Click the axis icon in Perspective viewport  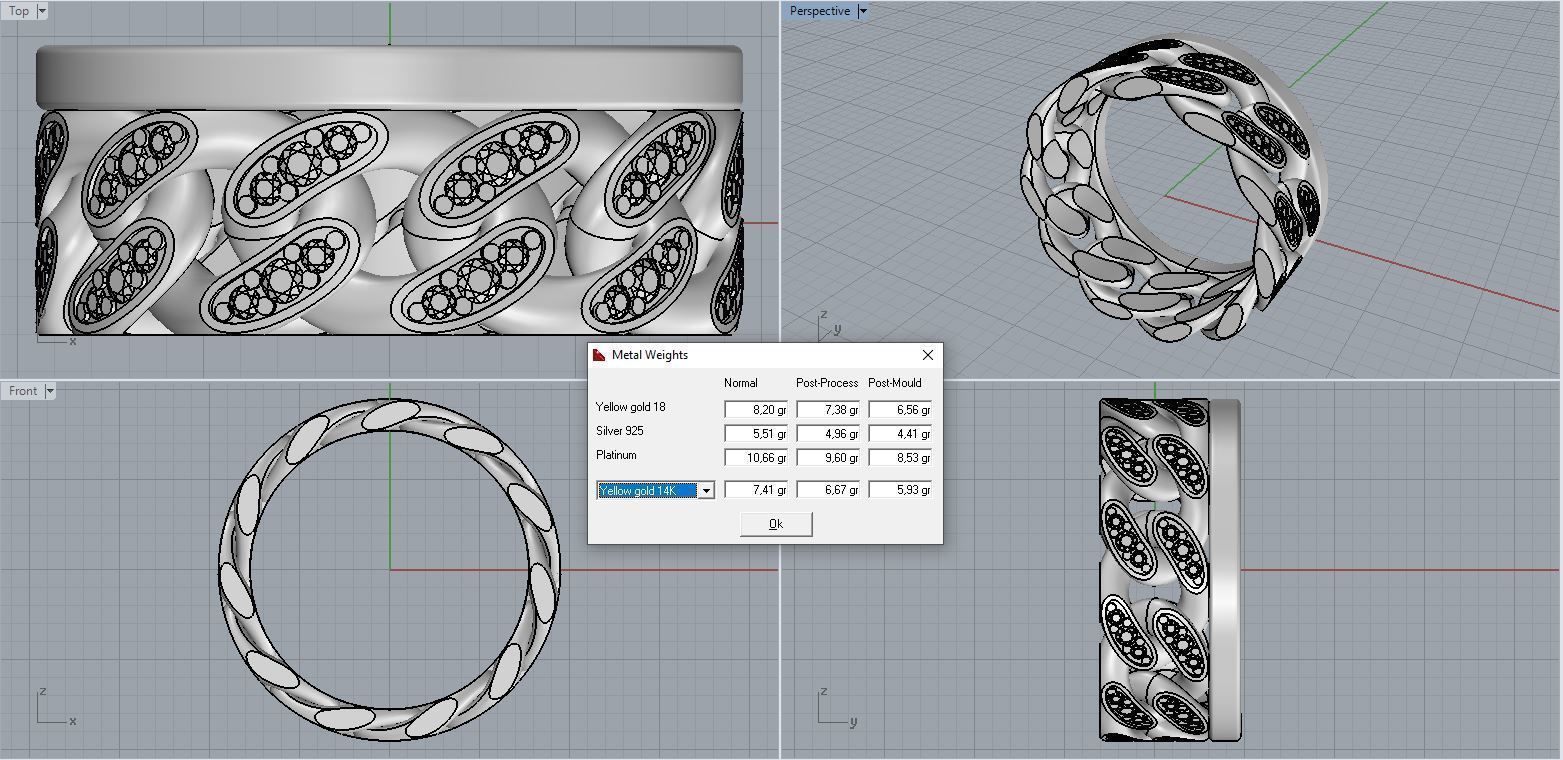(x=829, y=326)
